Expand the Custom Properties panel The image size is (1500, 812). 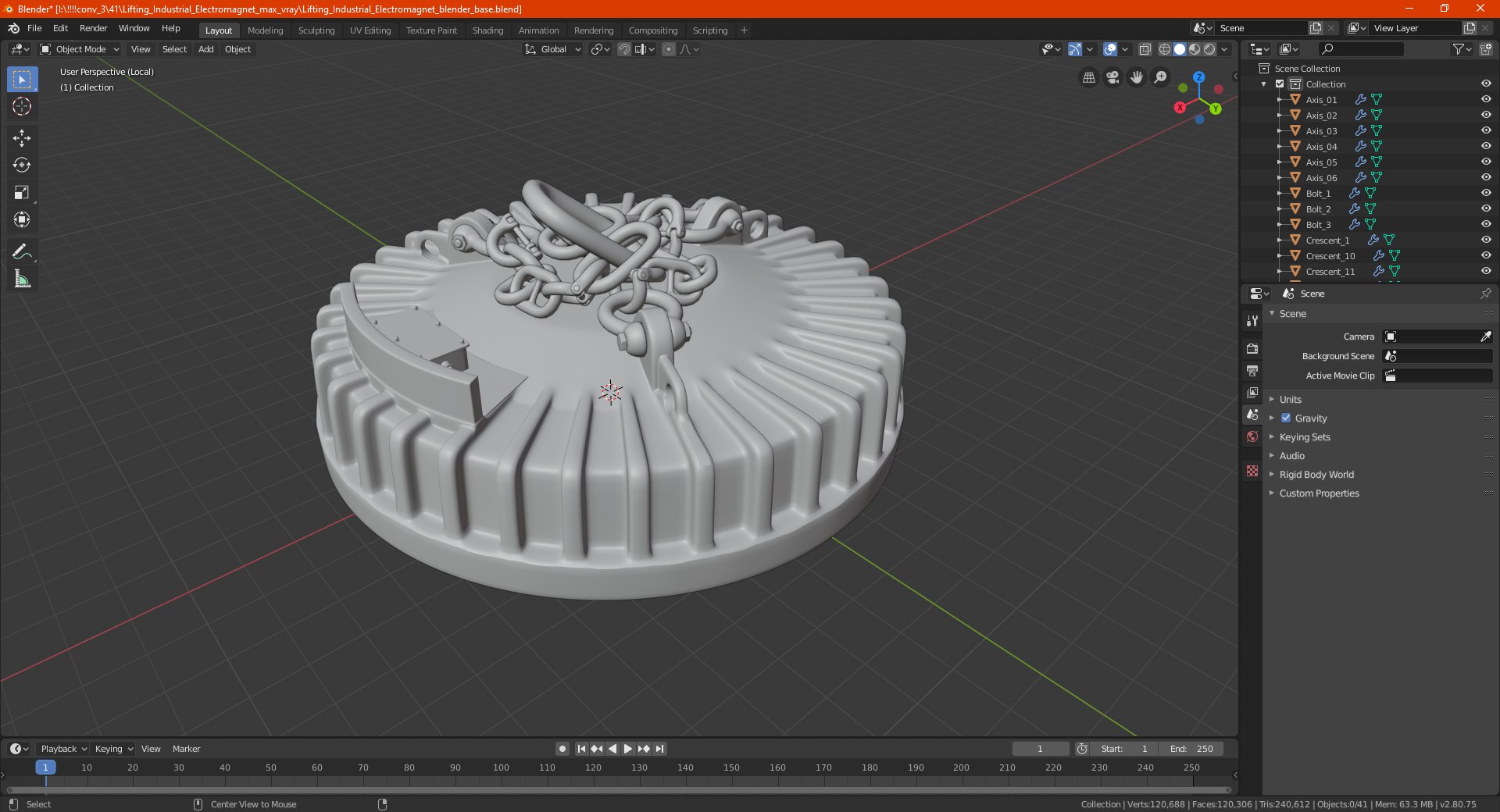[1319, 493]
